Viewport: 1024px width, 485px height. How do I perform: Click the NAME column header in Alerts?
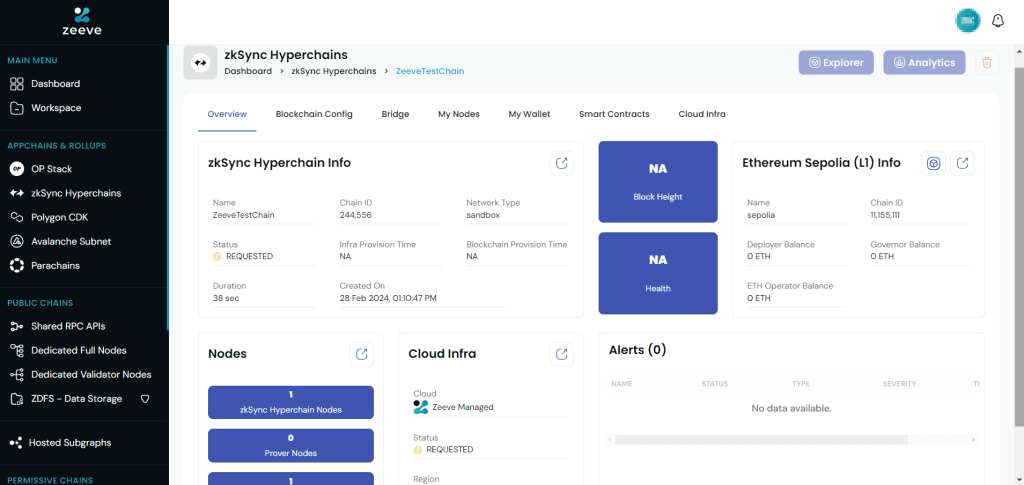pyautogui.click(x=621, y=384)
